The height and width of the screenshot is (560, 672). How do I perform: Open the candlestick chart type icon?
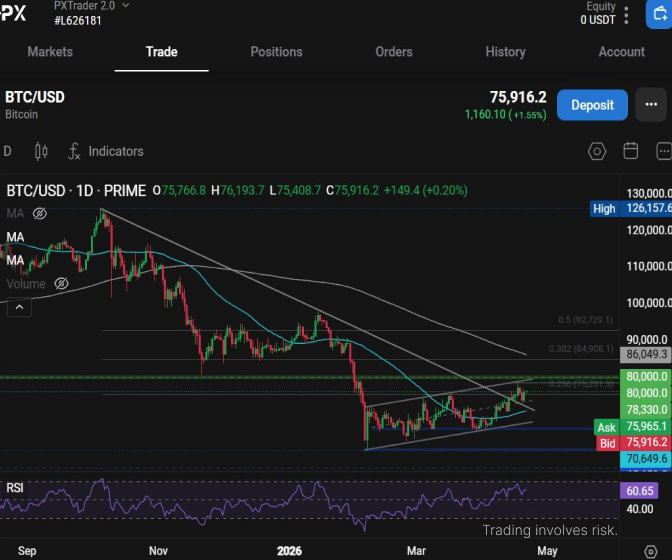coord(41,151)
